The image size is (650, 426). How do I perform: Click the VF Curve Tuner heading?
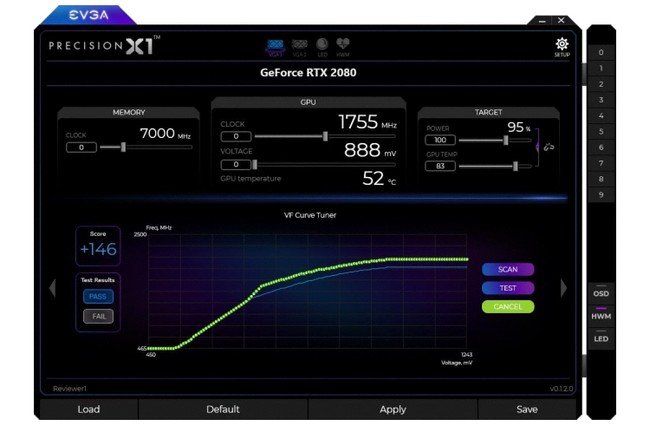[310, 215]
